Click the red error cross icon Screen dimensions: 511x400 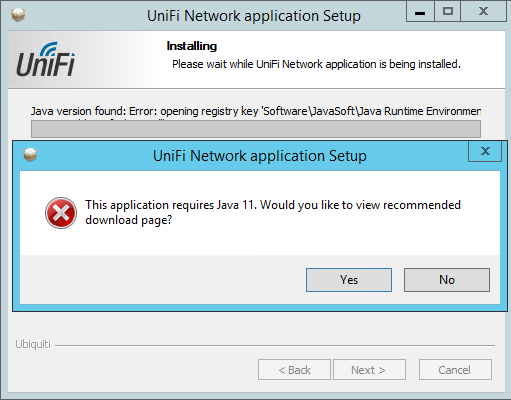[61, 213]
